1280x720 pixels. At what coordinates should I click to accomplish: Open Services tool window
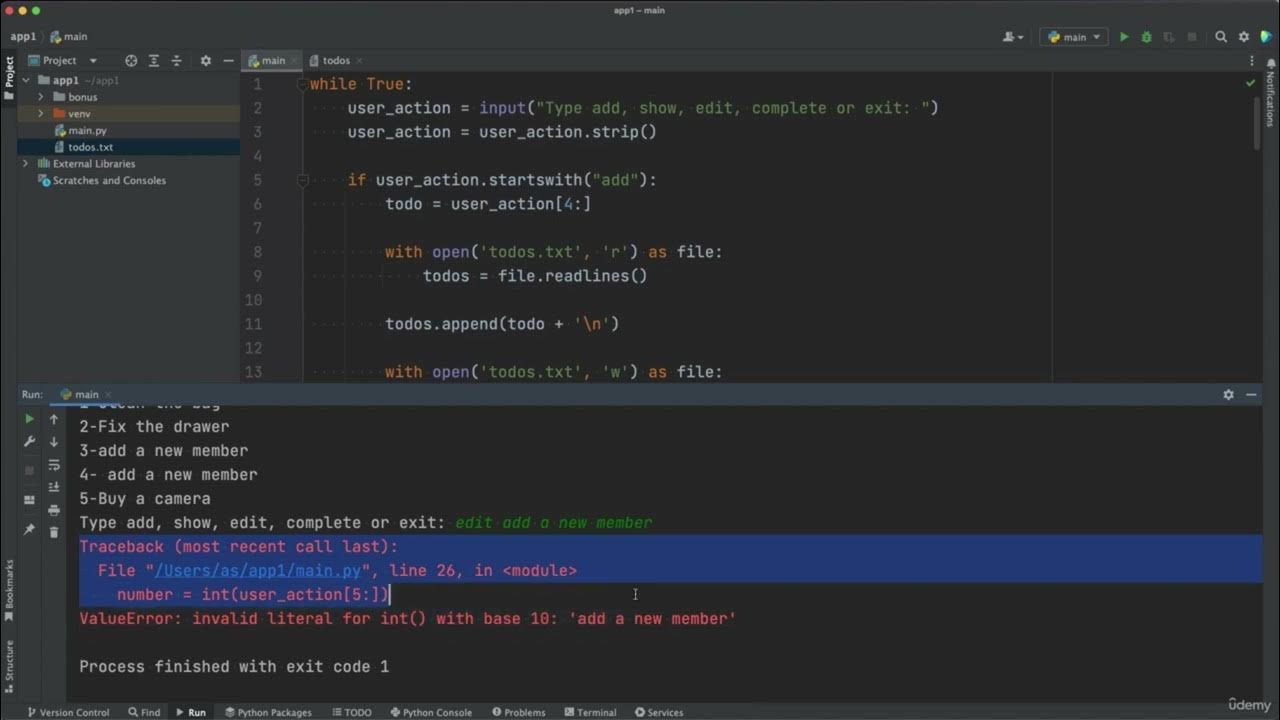pyautogui.click(x=657, y=712)
